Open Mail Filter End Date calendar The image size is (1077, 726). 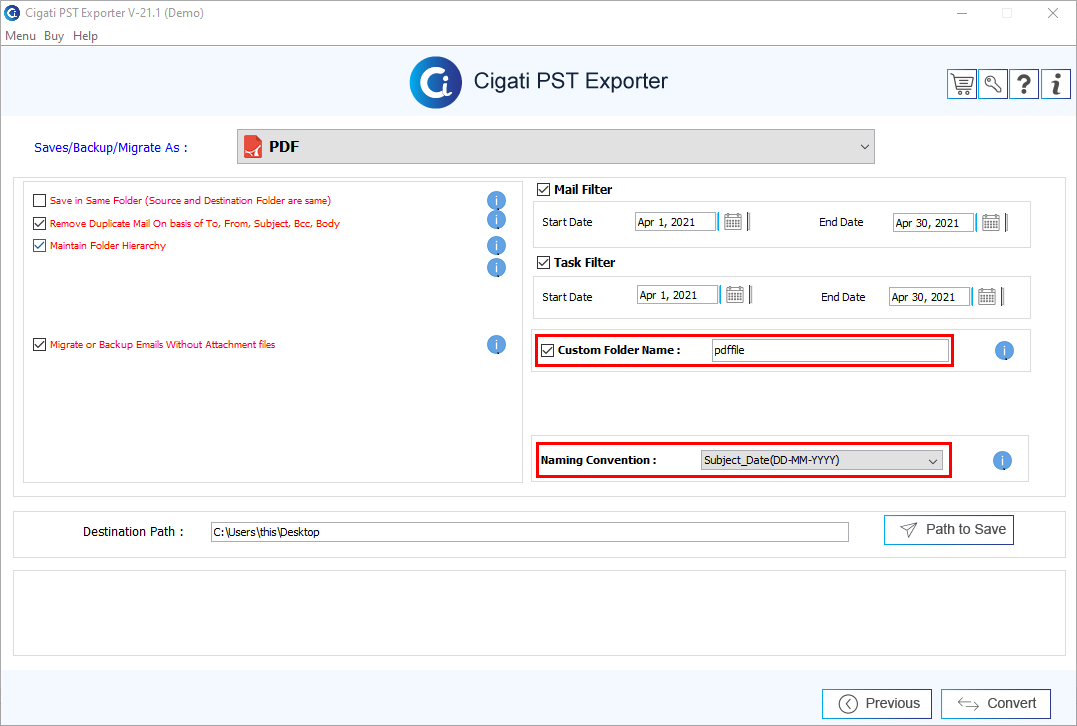(x=990, y=223)
